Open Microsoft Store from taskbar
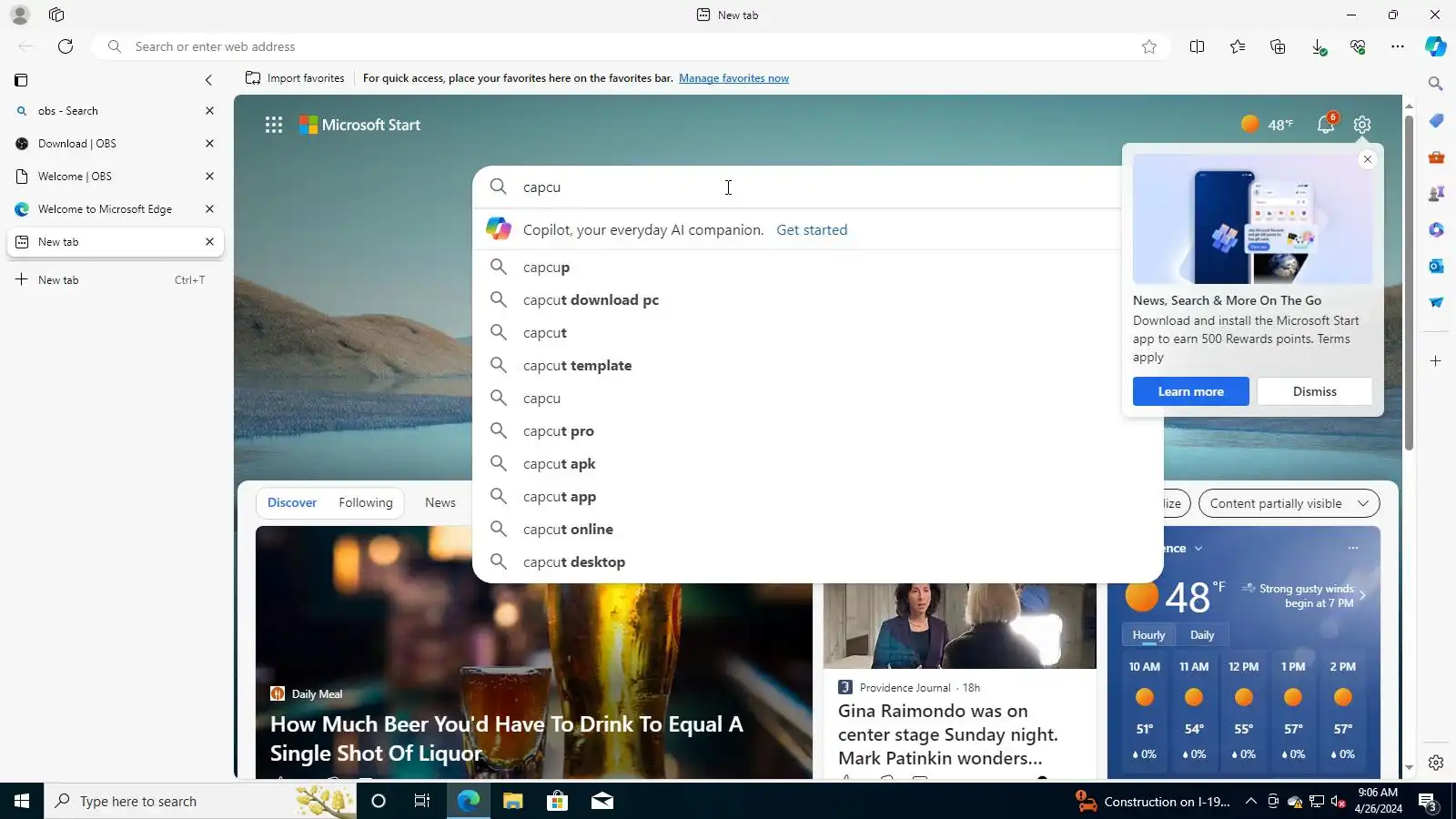The width and height of the screenshot is (1456, 819). point(557,801)
